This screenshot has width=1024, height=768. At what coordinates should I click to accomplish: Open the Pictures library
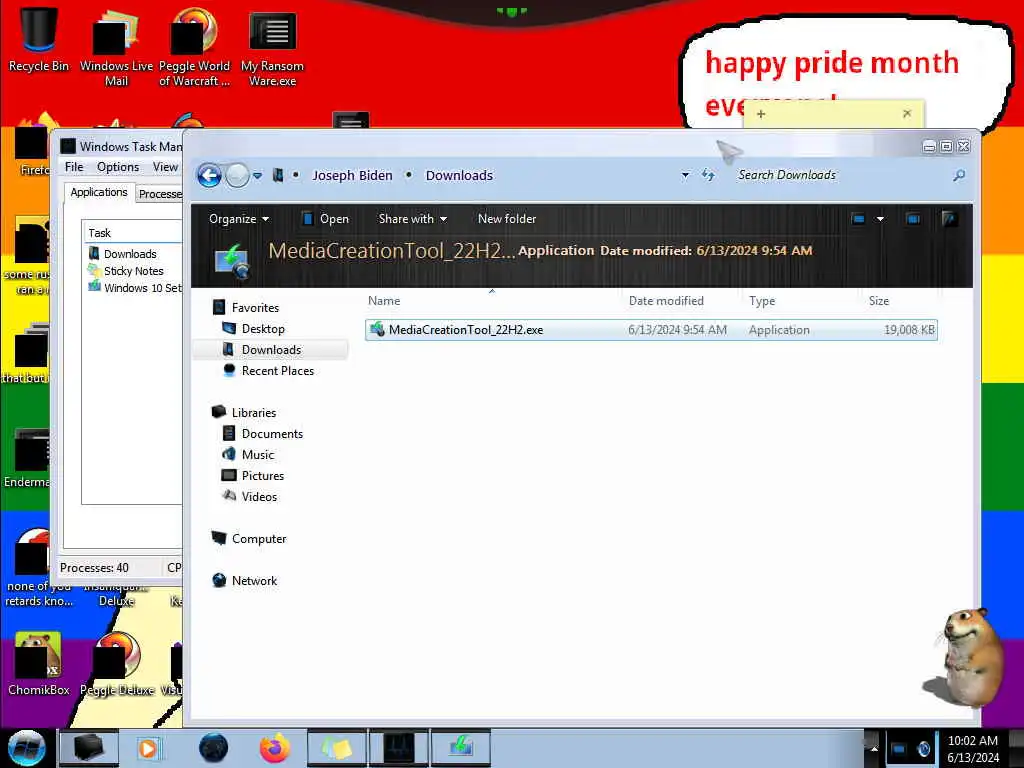click(x=253, y=475)
